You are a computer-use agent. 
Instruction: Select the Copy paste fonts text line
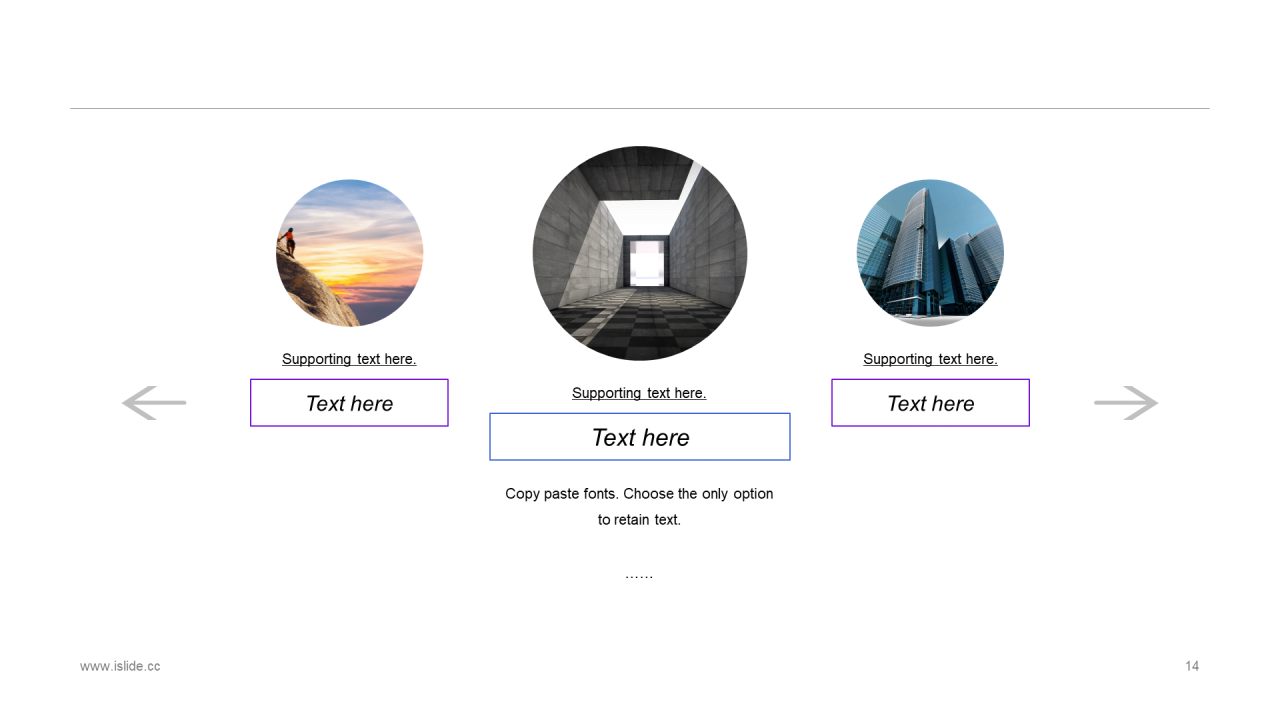(x=639, y=494)
